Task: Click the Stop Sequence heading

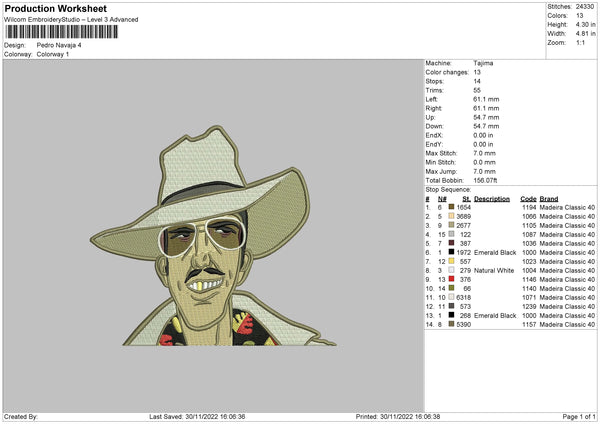Action: pos(448,190)
